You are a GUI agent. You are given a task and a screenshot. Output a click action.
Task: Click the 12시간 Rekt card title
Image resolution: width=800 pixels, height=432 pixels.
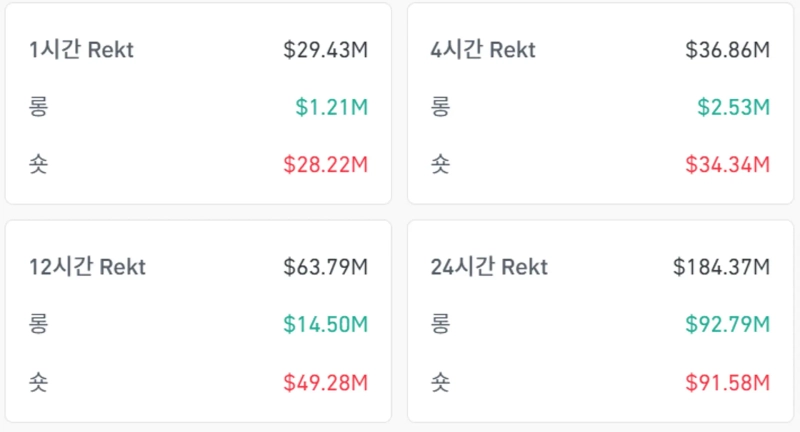(x=87, y=267)
